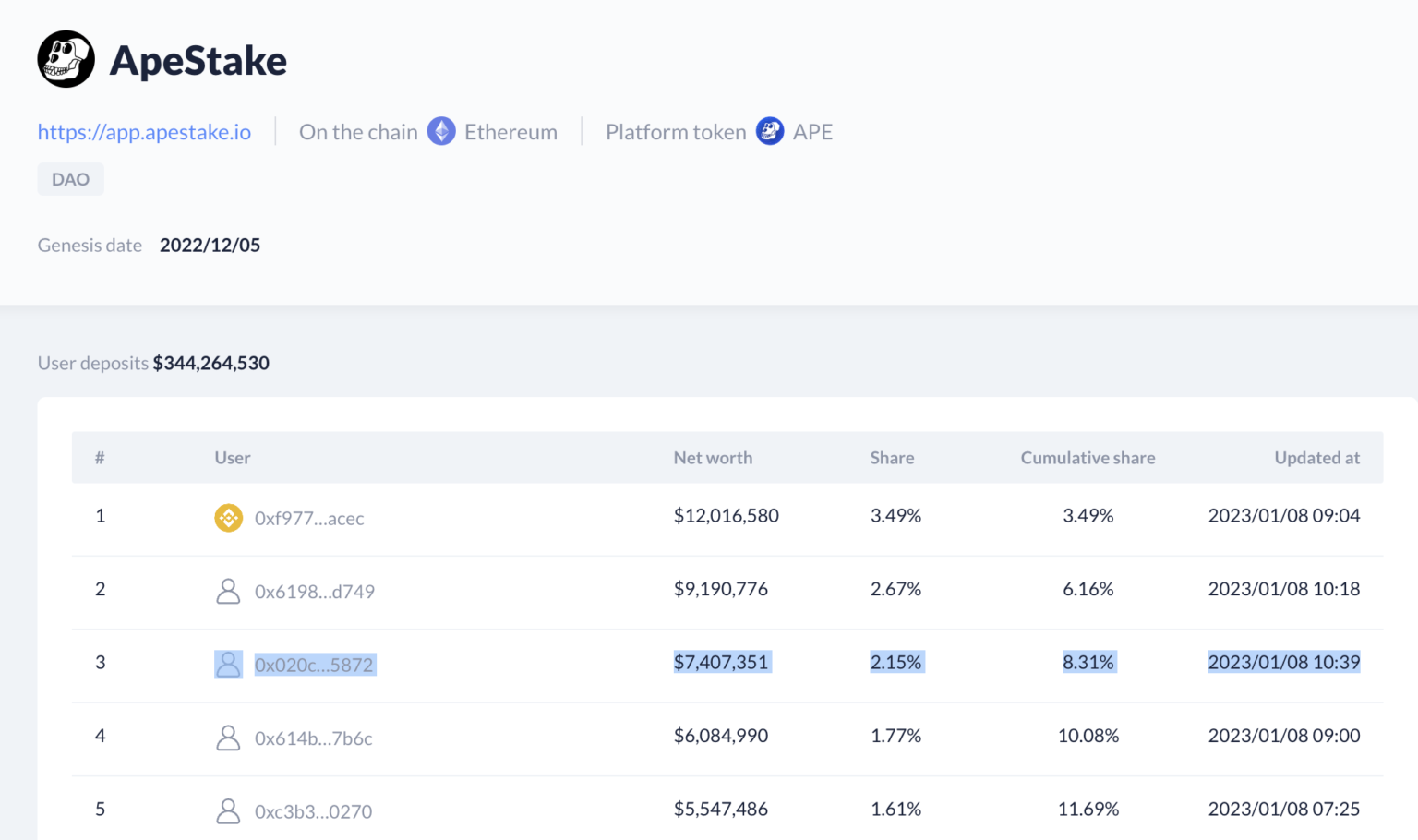Screen dimensions: 1418x840
Task: Open address 0x6198...d749
Action: click(x=314, y=592)
